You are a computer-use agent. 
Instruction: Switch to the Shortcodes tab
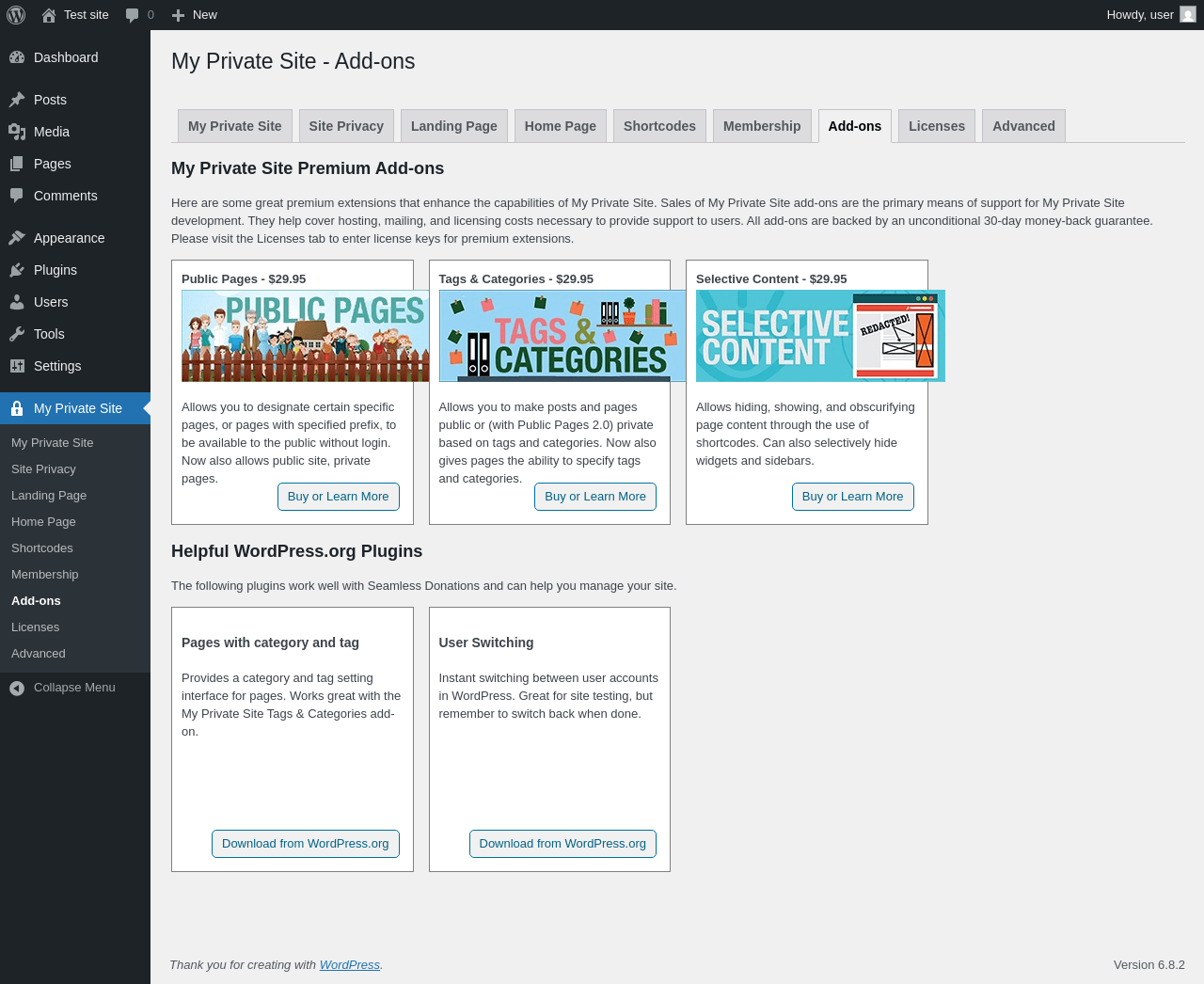[659, 126]
